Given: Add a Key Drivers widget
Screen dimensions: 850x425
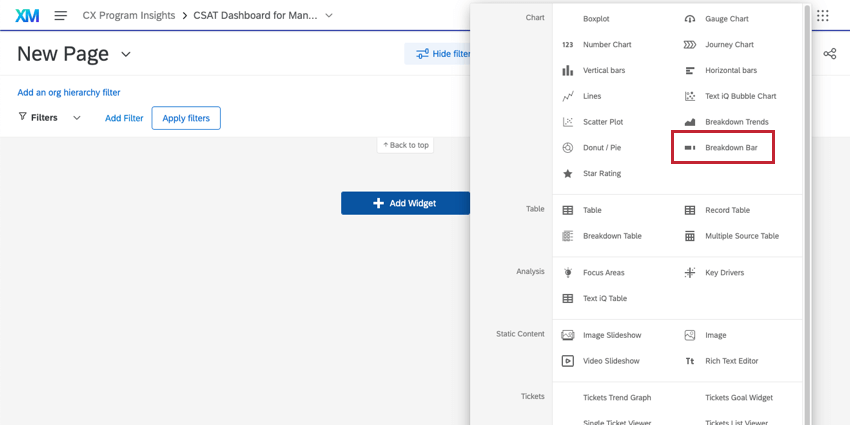Looking at the screenshot, I should click(723, 272).
